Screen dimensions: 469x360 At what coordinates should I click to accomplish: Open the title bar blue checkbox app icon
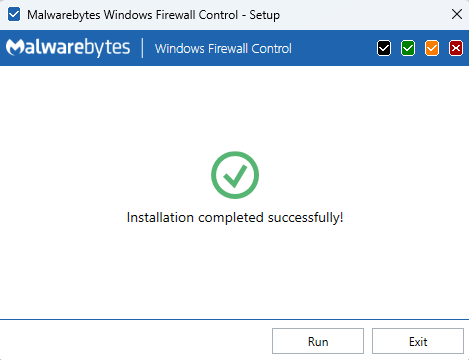[x=14, y=15]
